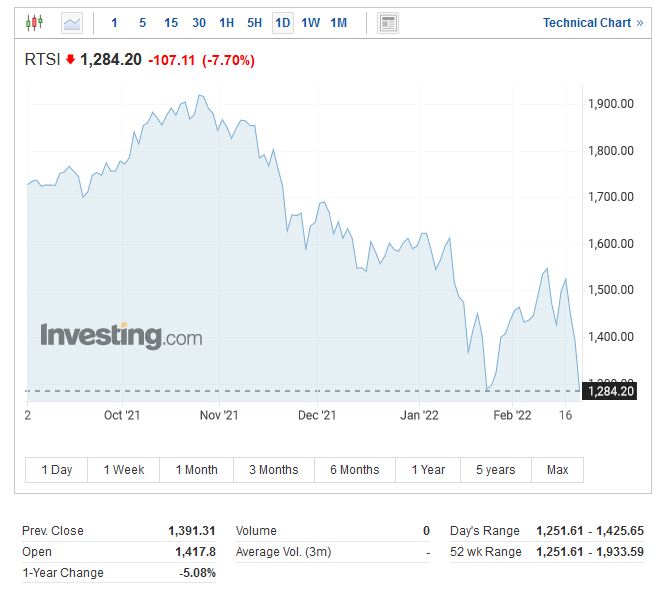The height and width of the screenshot is (605, 671).
Task: Select the 5 years range button
Action: click(x=496, y=470)
